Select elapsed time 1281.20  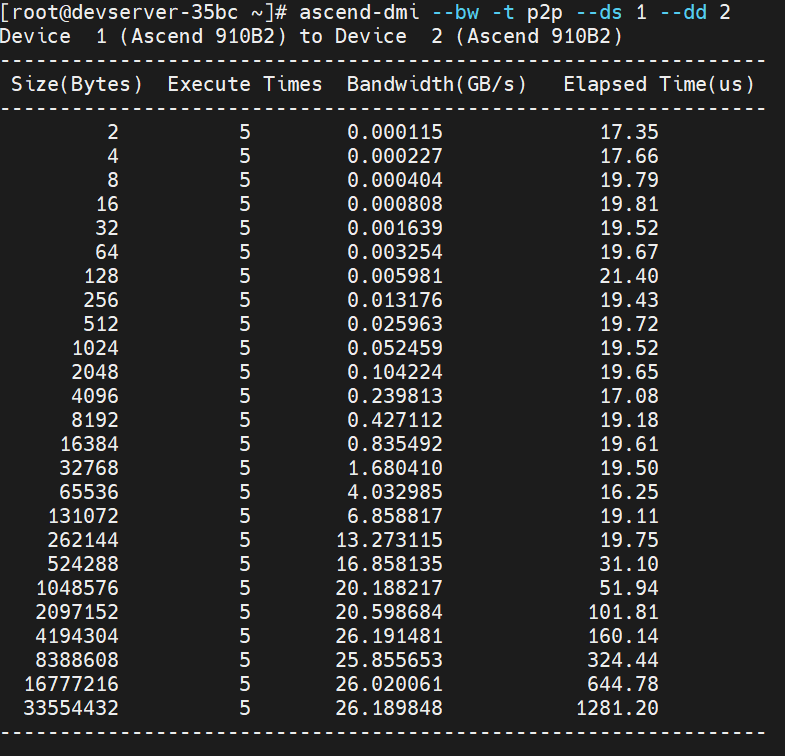[x=617, y=708]
